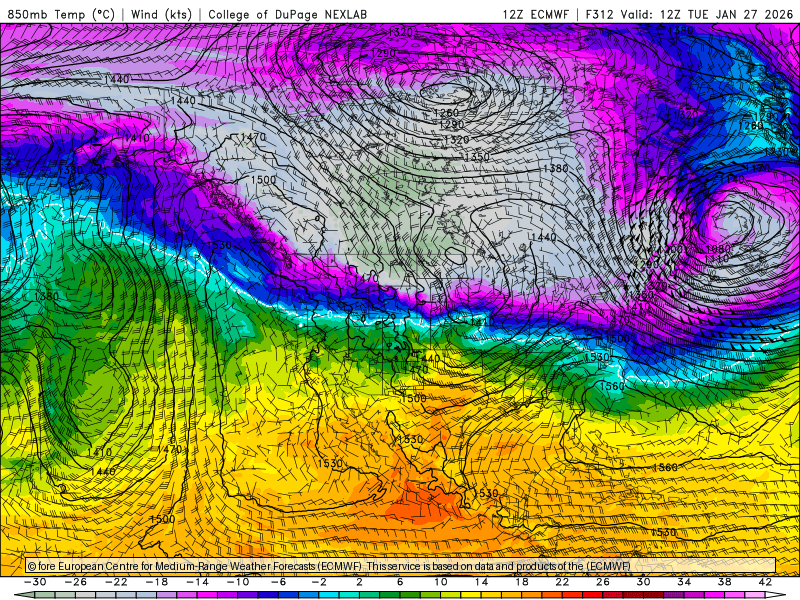Click the 2 label on the temperature scale
The image size is (800, 600).
coord(359,582)
